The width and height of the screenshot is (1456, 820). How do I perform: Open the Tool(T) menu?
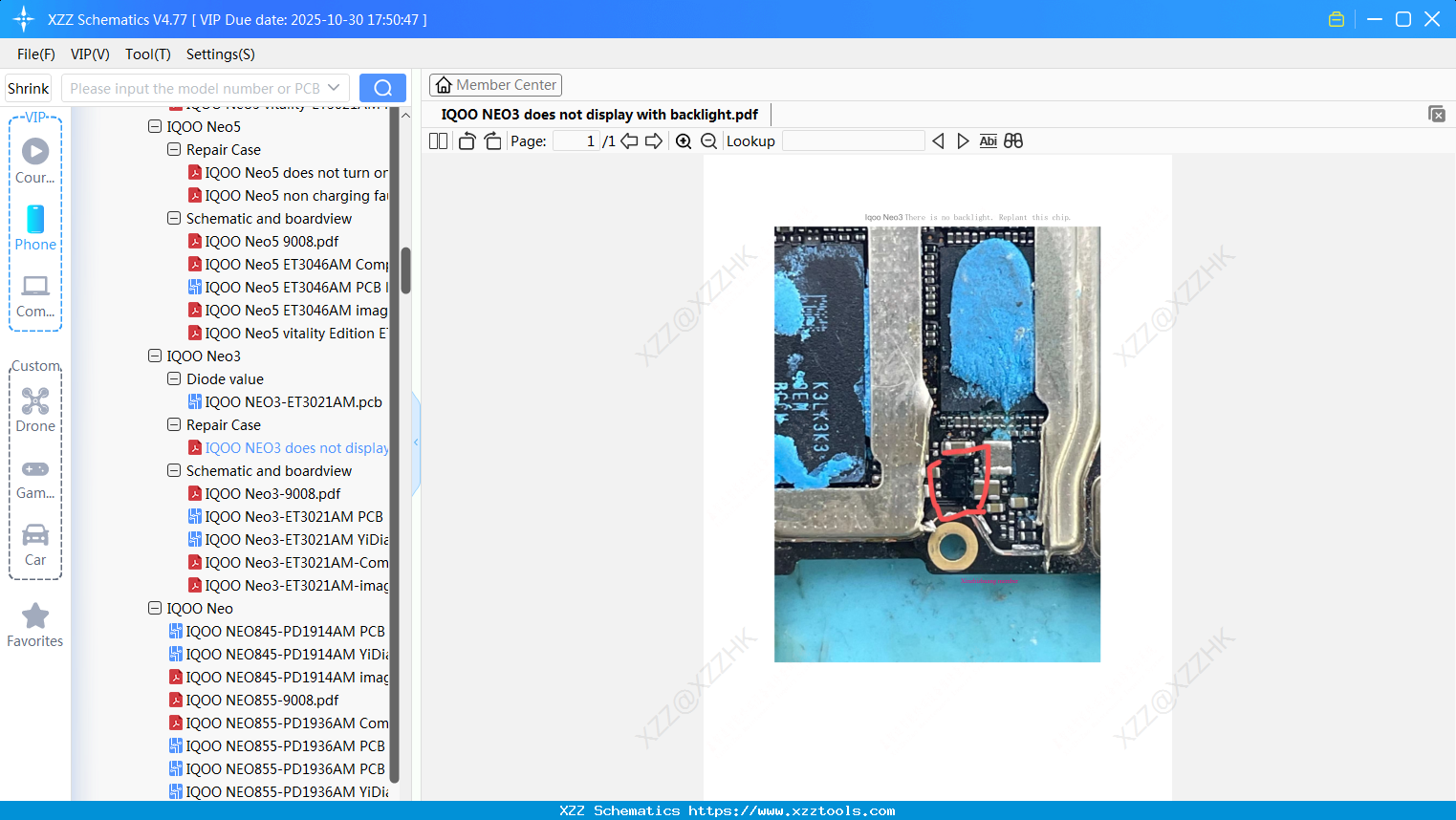(148, 54)
